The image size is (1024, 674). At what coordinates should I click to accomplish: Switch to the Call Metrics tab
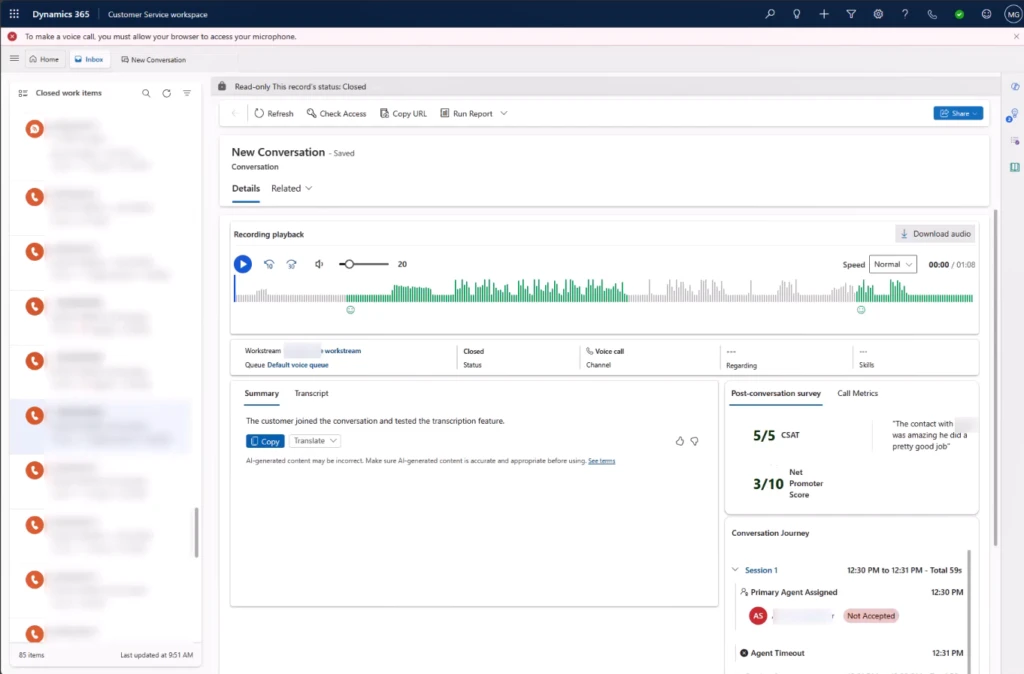856,393
